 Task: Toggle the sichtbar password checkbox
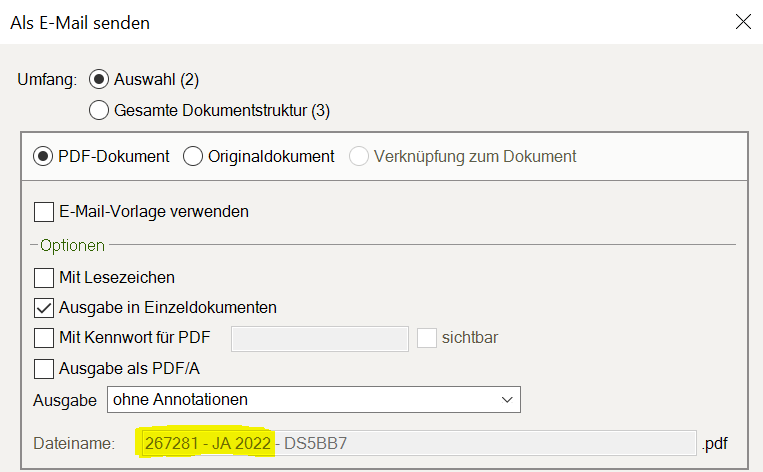427,338
